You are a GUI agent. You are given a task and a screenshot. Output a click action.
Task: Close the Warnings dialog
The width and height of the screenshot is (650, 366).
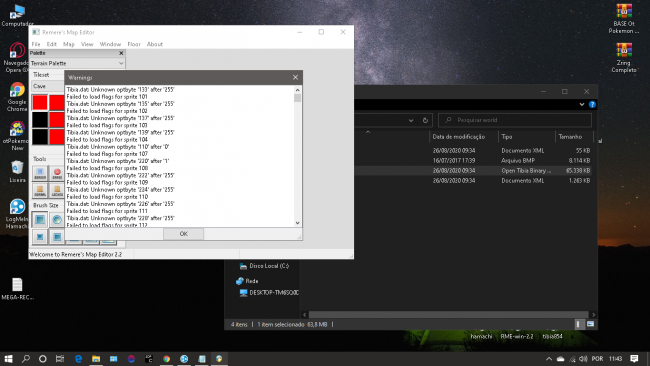click(295, 78)
